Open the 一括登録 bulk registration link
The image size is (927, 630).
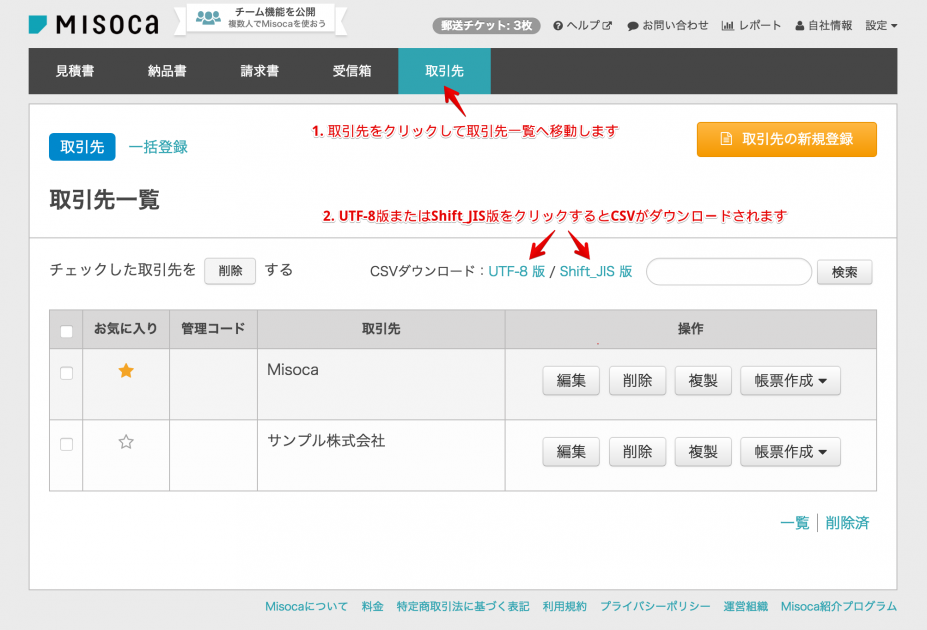[x=158, y=147]
